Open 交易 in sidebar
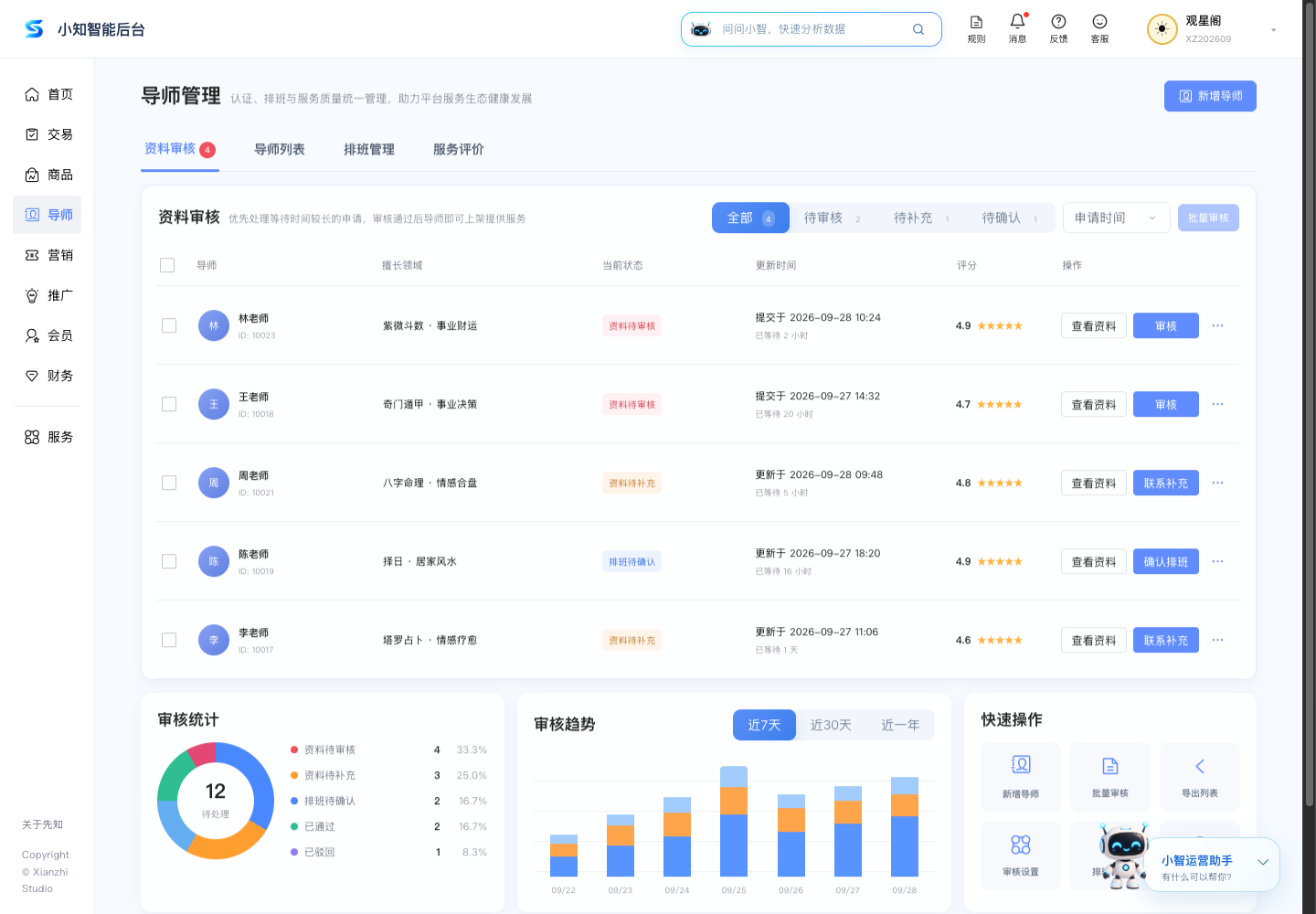Viewport: 1316px width, 914px height. 48,134
